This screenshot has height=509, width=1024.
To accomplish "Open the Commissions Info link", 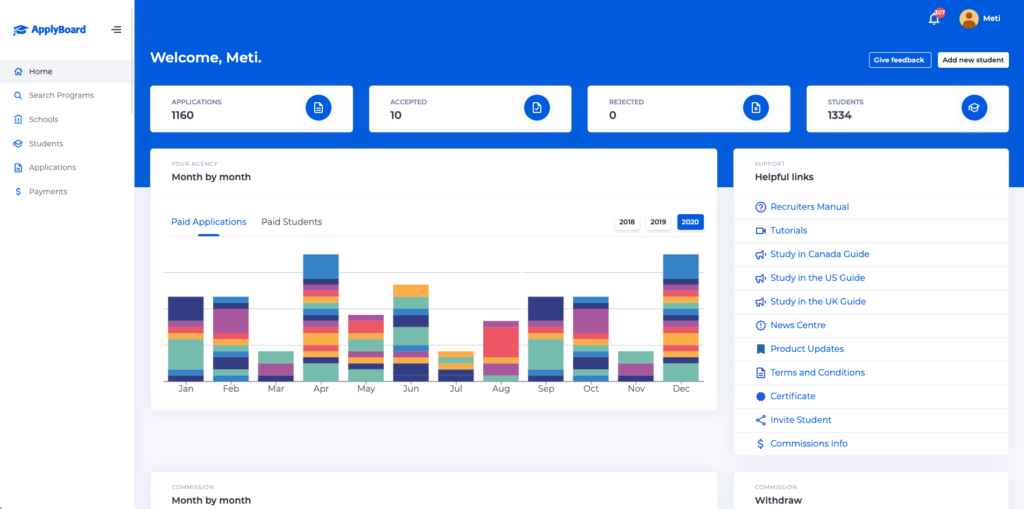I will pyautogui.click(x=808, y=444).
